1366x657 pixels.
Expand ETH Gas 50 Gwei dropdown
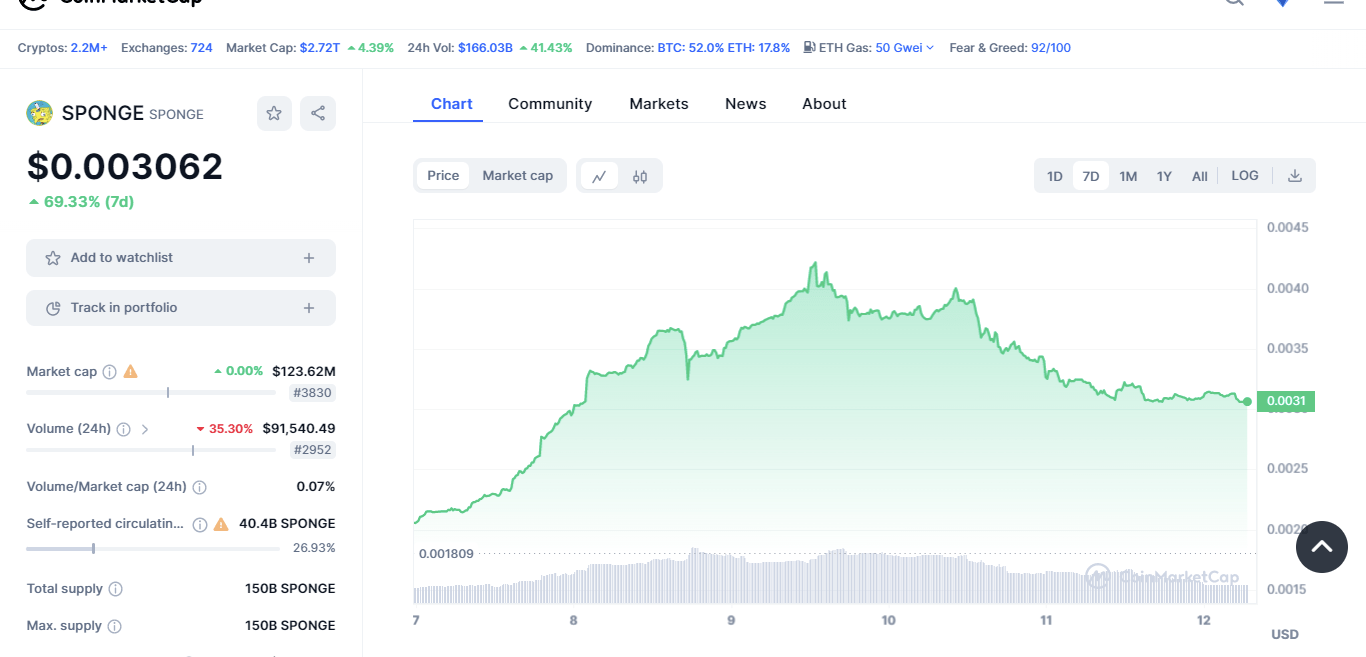(x=905, y=47)
